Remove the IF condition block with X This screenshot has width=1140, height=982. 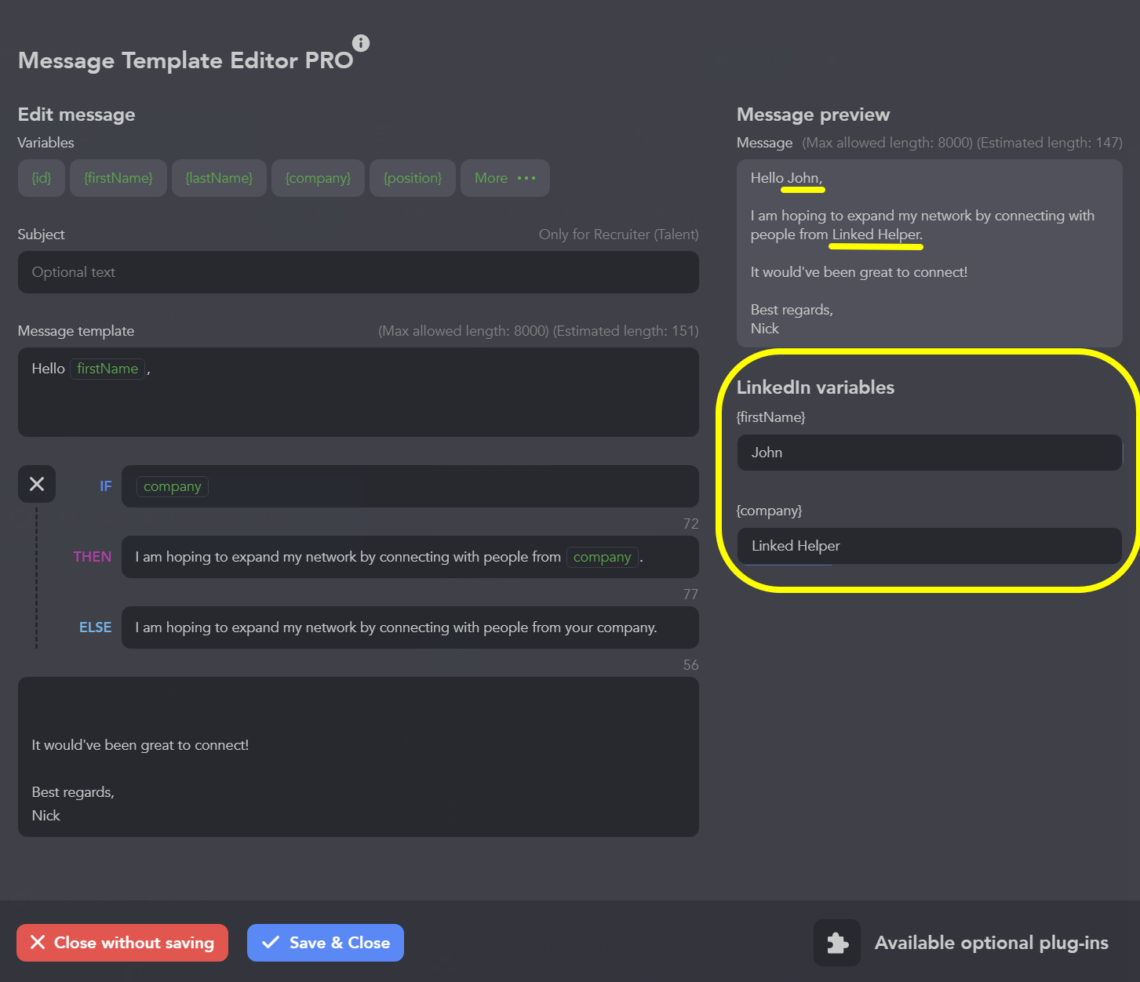[x=37, y=484]
